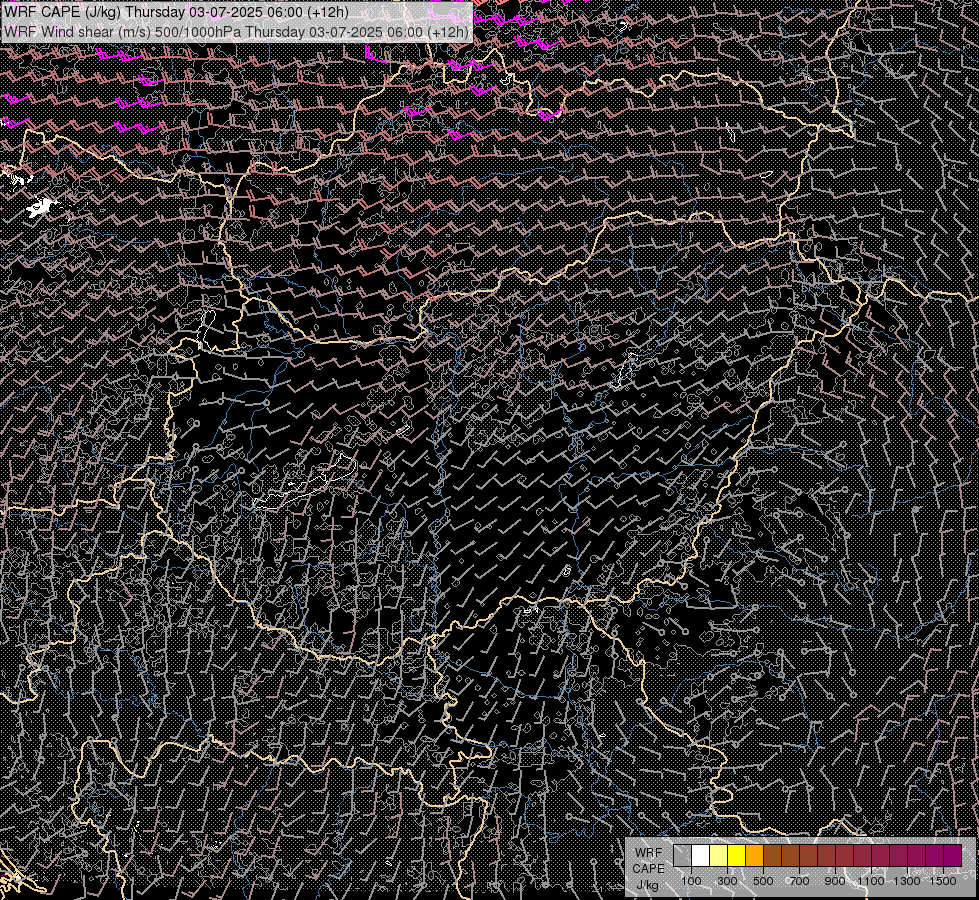Select the orange legend swatch

coord(754,855)
